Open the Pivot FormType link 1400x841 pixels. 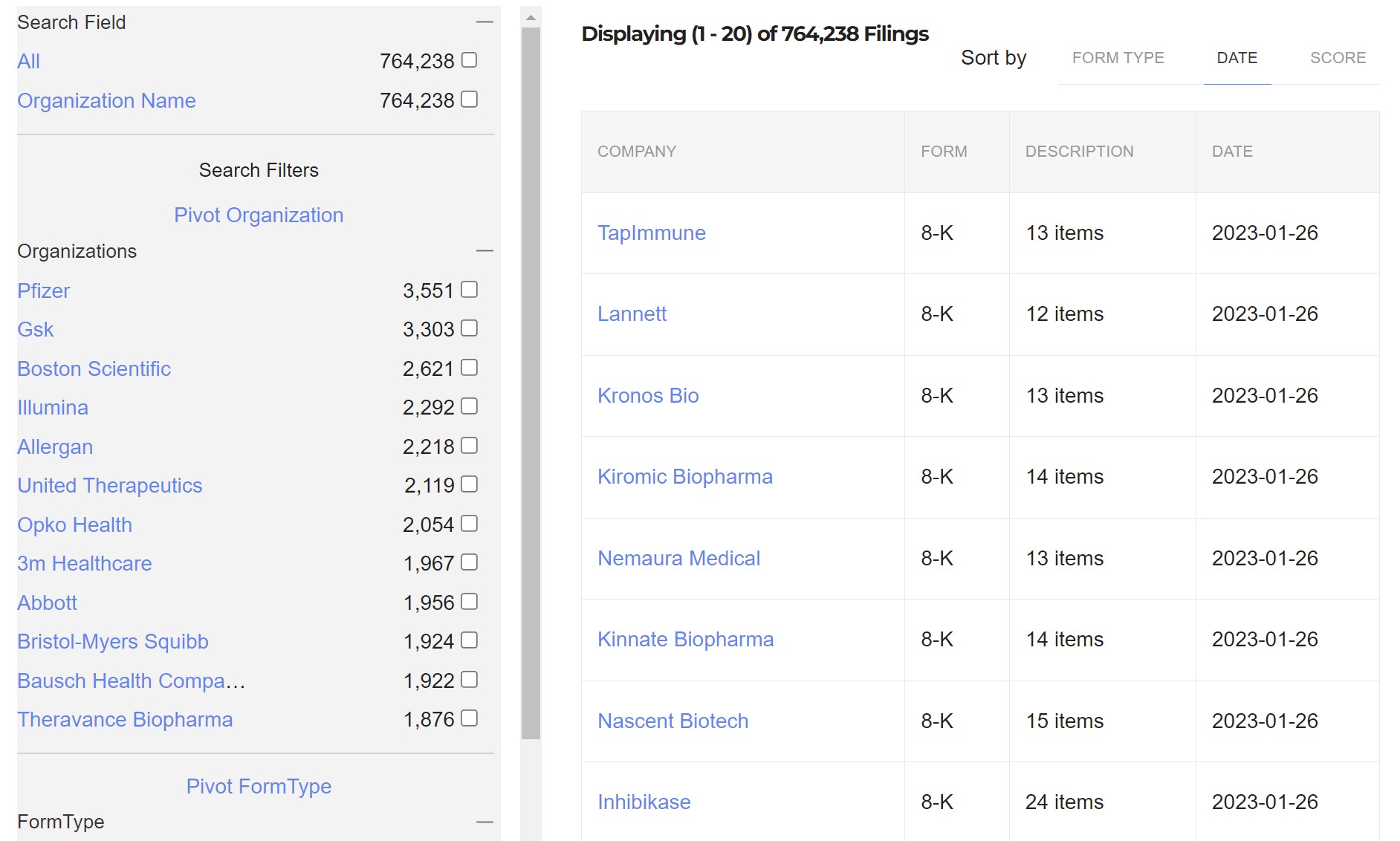[259, 786]
